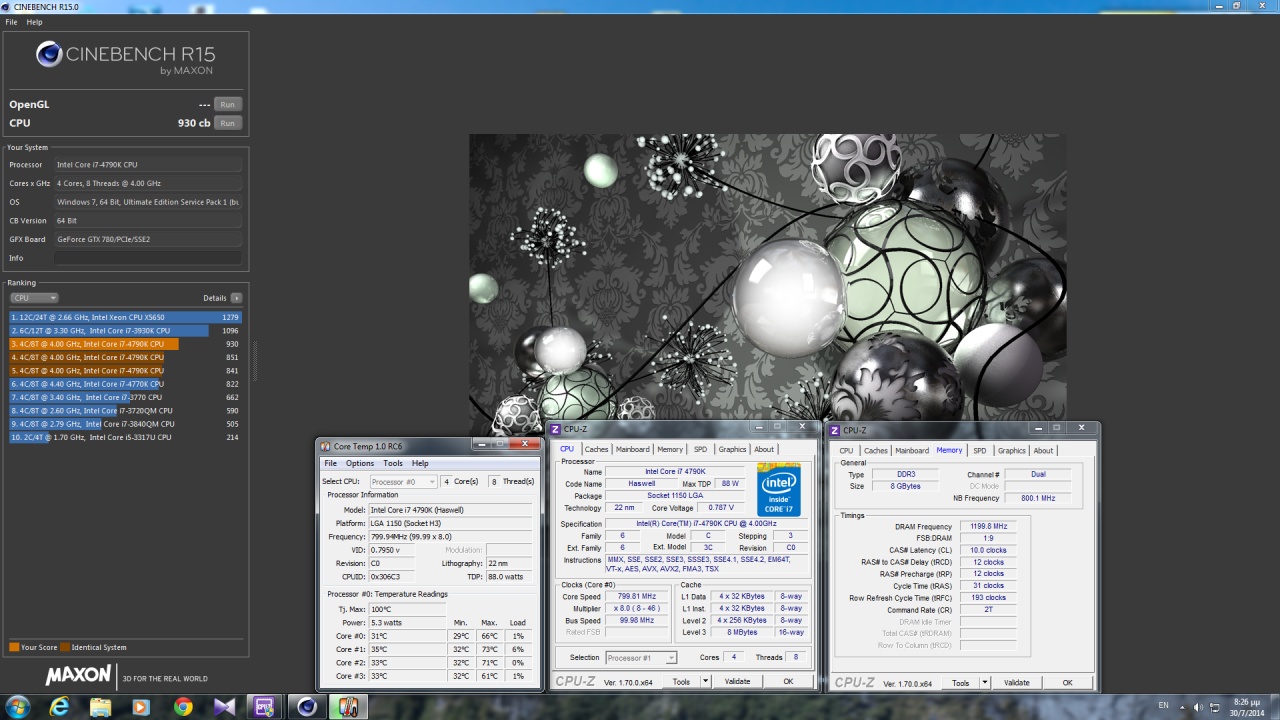Viewport: 1280px width, 720px height.
Task: Click the Cinebench icon in the title bar
Action: coord(7,6)
